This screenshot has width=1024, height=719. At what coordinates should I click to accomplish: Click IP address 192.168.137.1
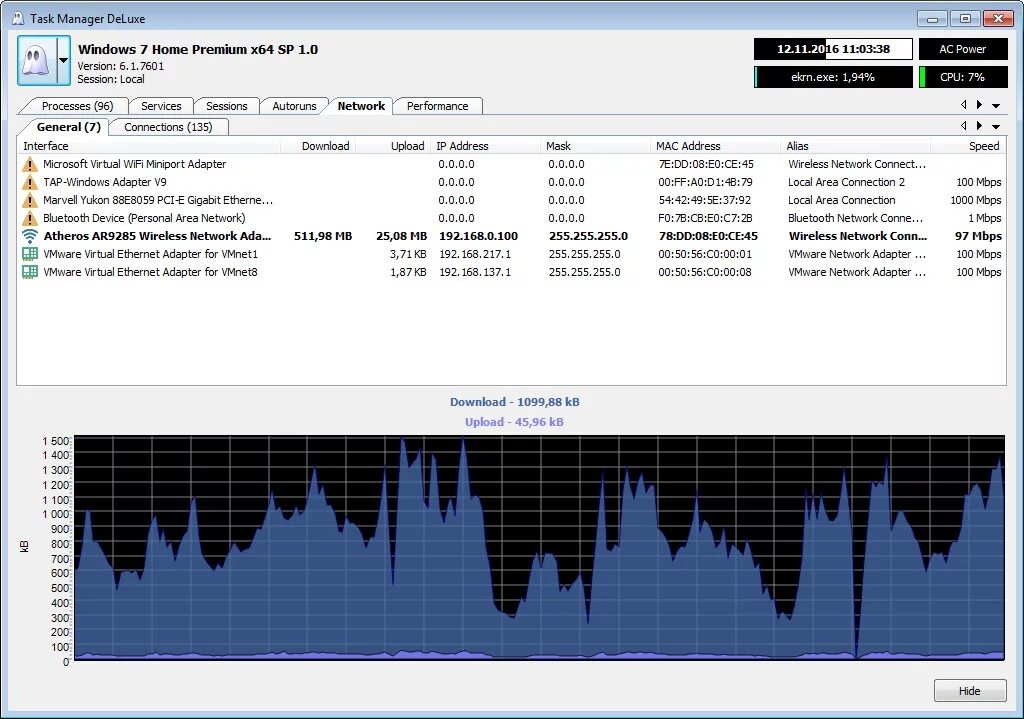coord(475,272)
